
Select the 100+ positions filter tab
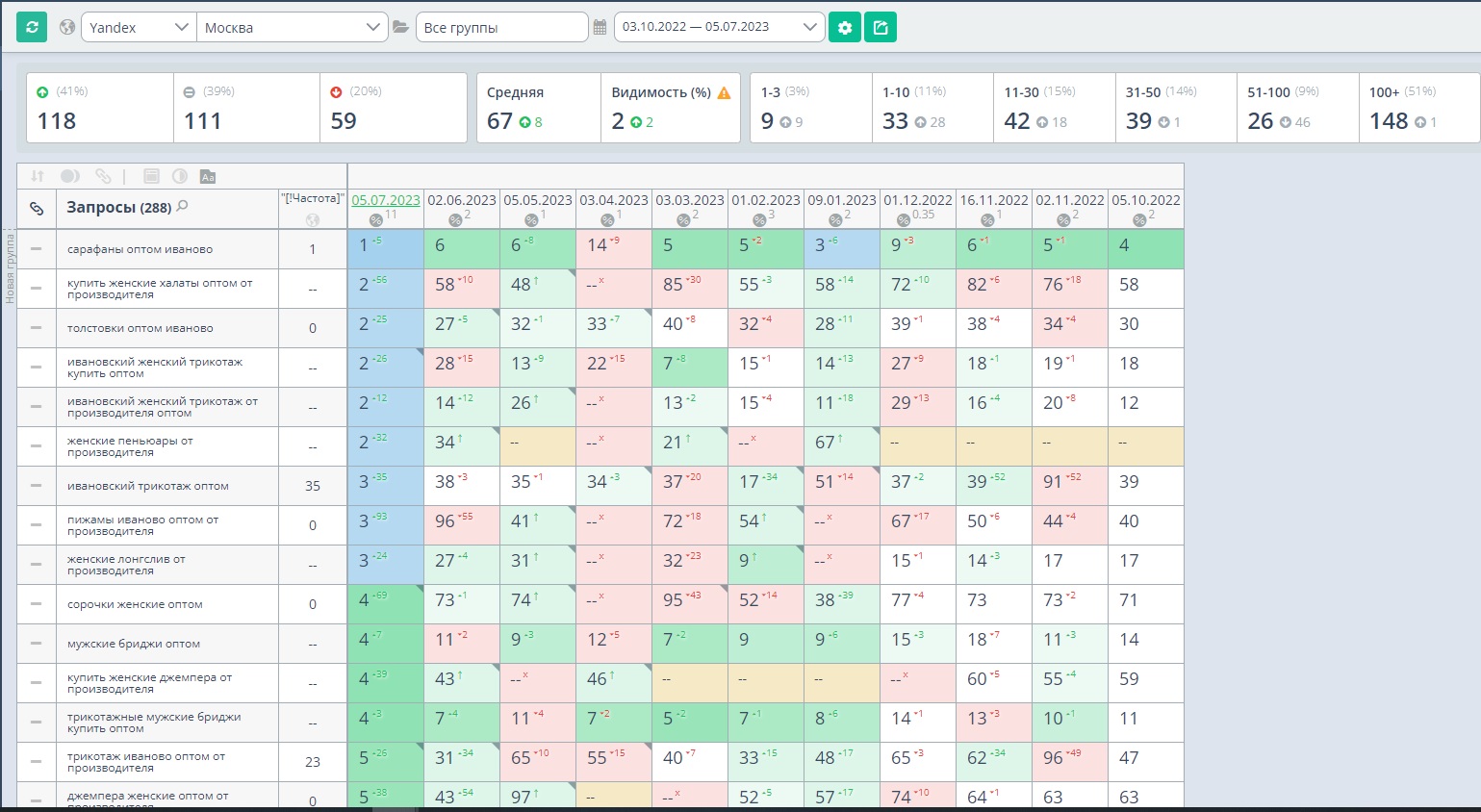tap(1418, 108)
